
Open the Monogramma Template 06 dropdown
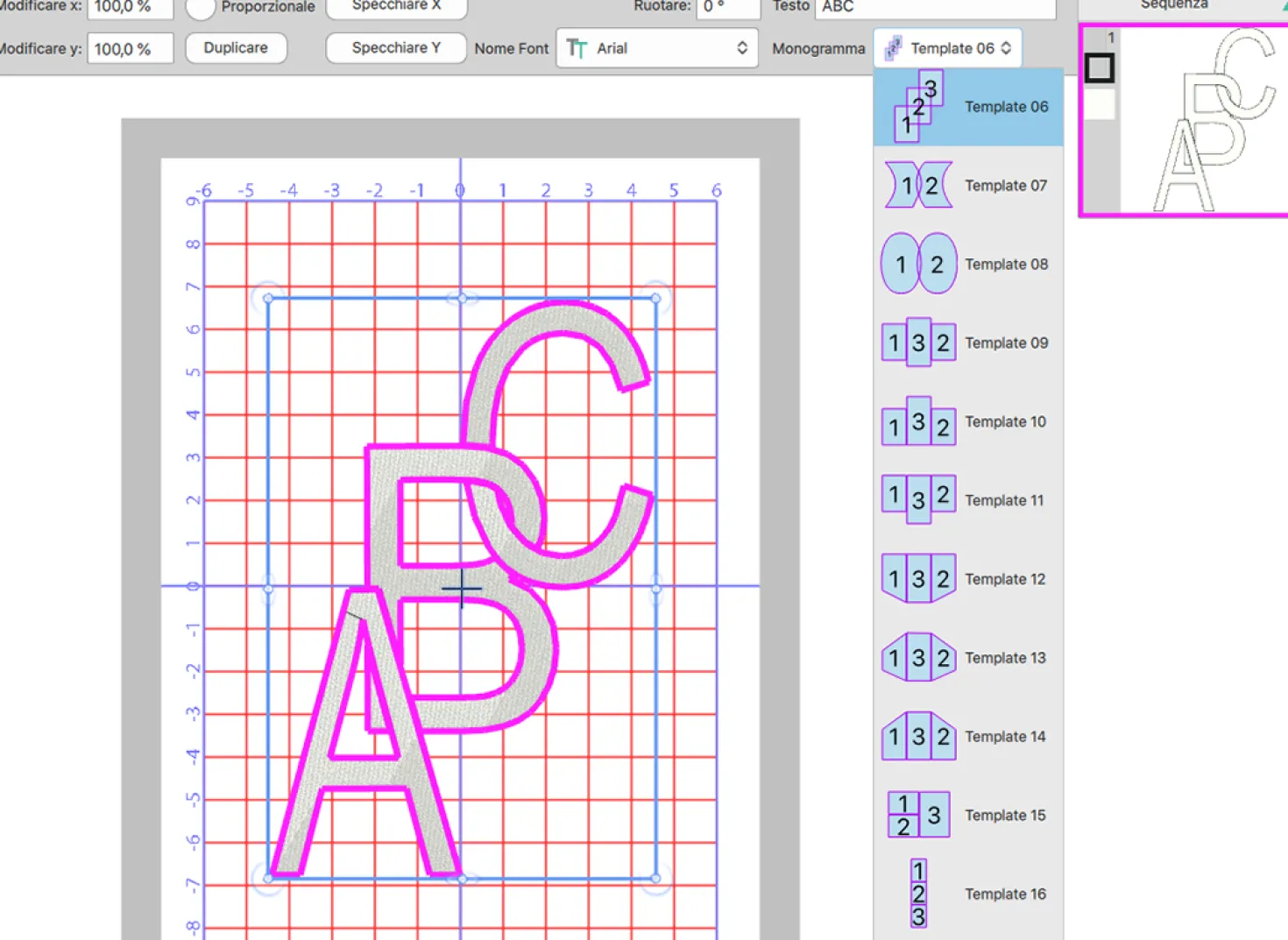click(948, 48)
